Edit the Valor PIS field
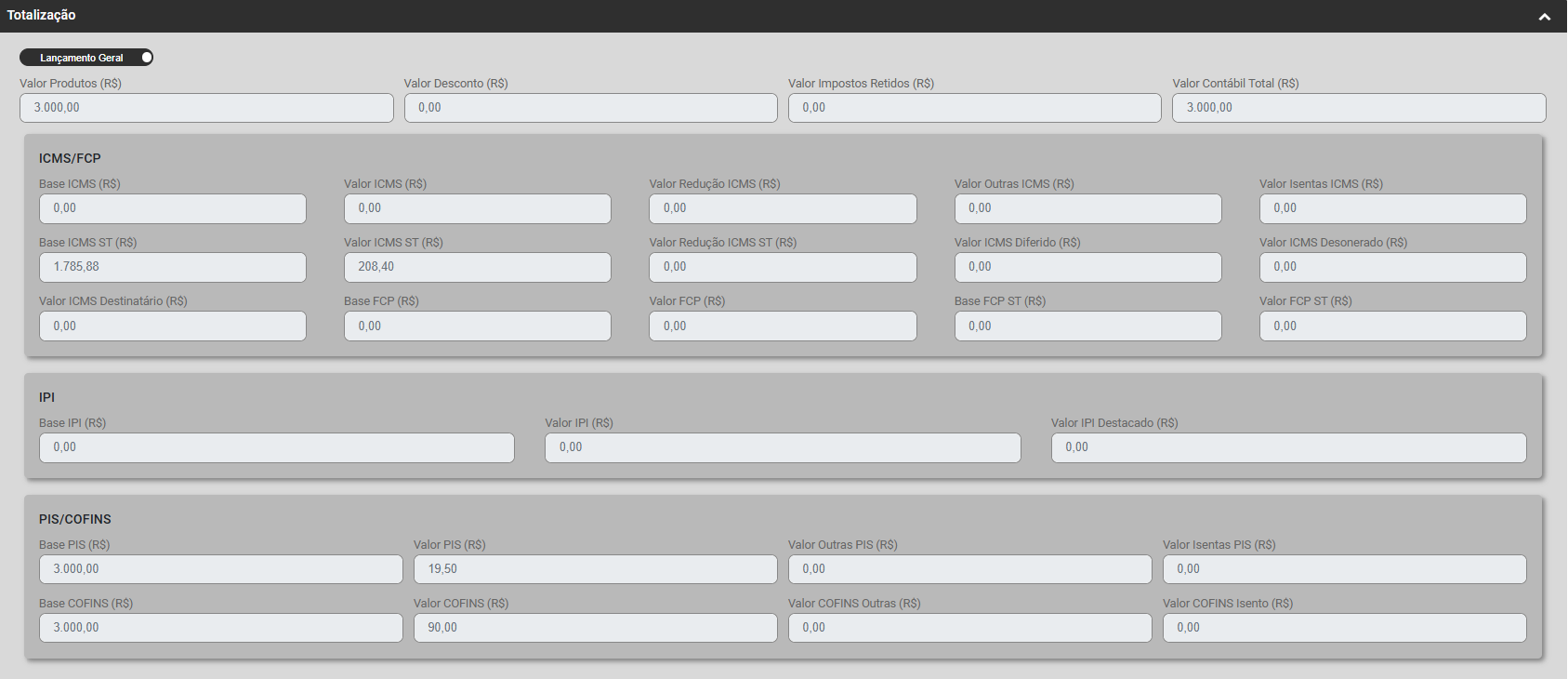Viewport: 1568px width, 679px height. tap(595, 569)
